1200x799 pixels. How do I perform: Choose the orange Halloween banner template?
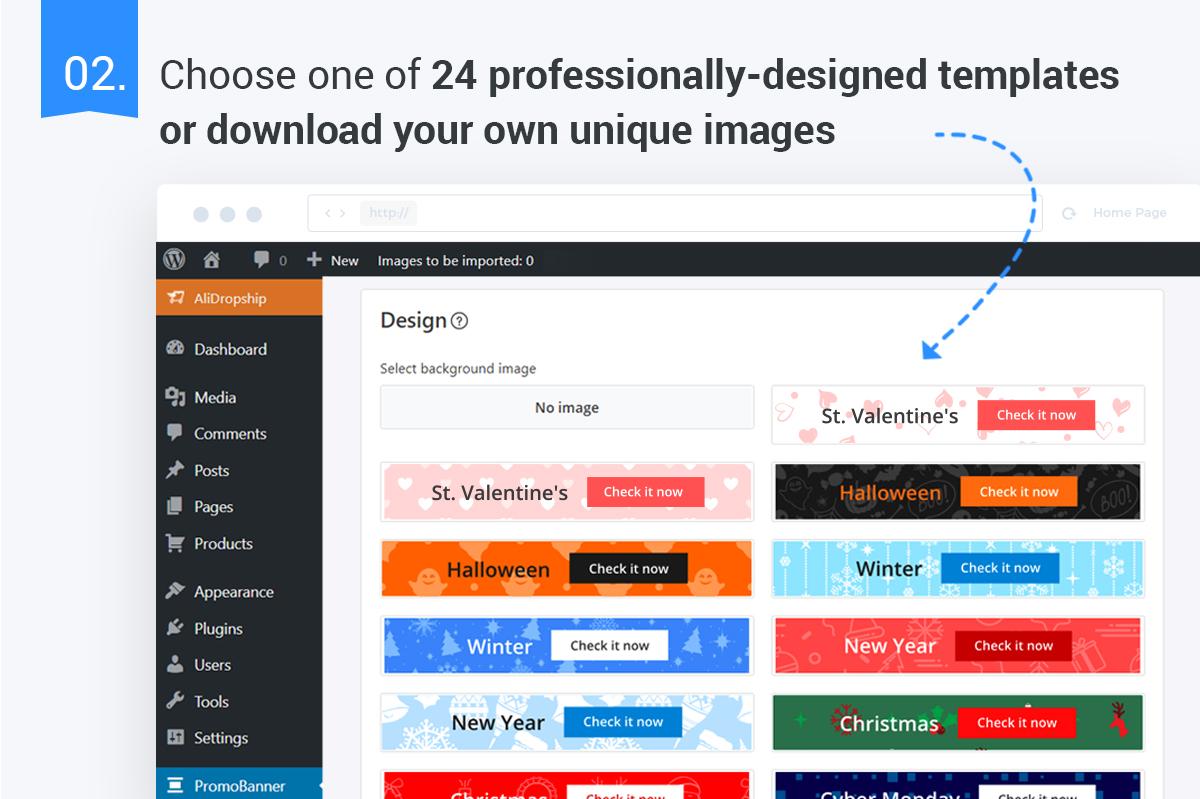click(x=567, y=569)
